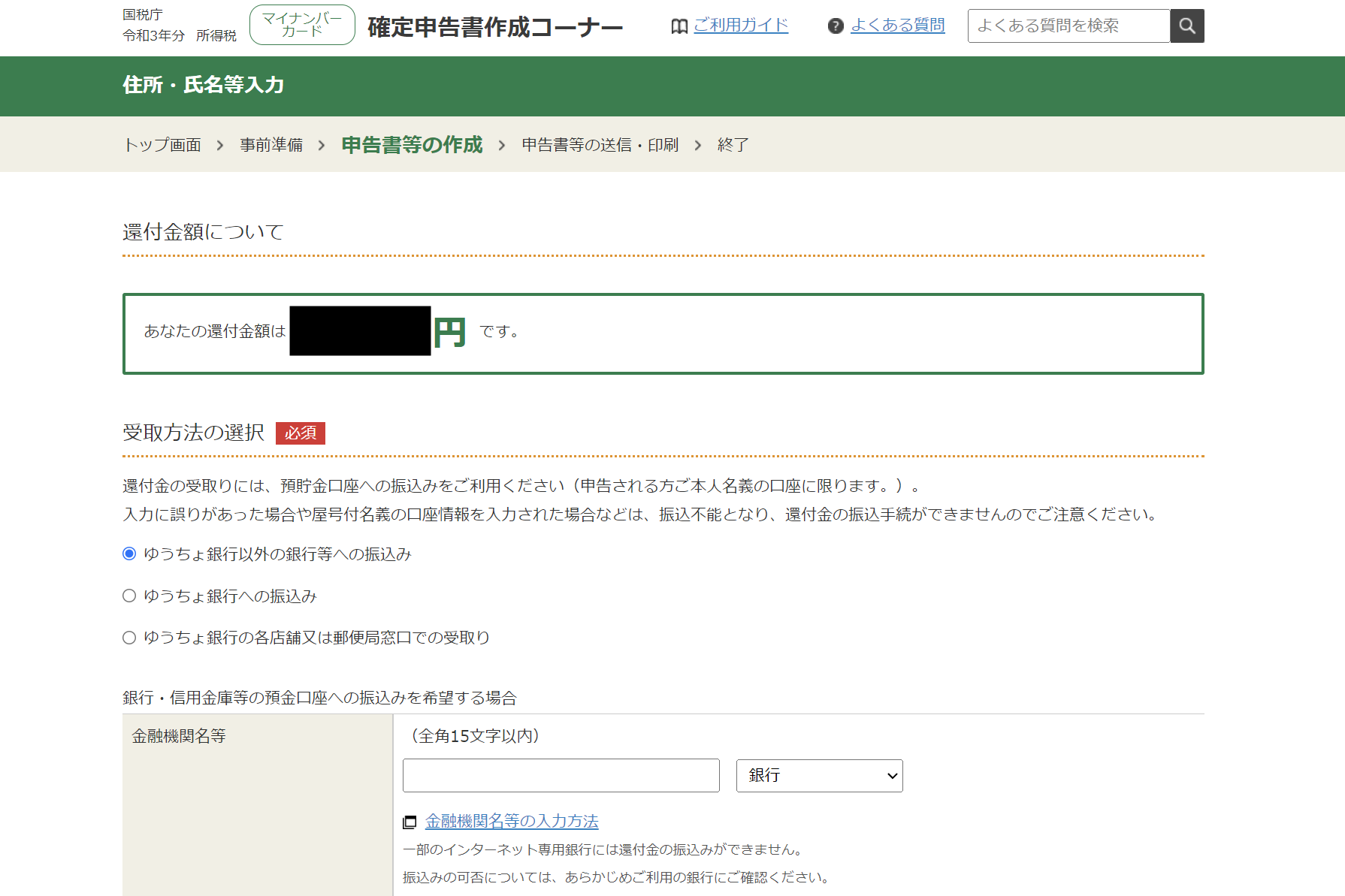Click the new-window icon beside 金融機関名等の入力方法
The image size is (1345, 896).
(x=410, y=822)
